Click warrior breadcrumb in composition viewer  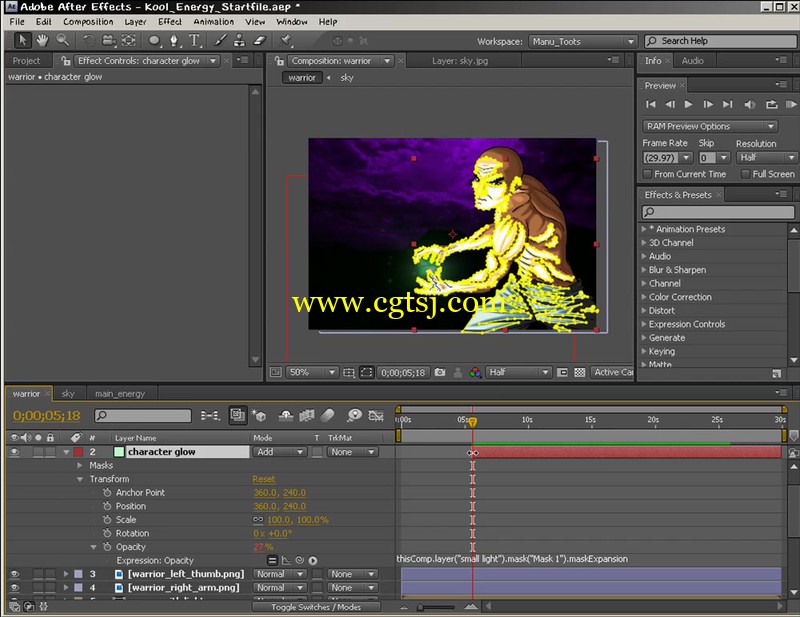click(x=302, y=78)
